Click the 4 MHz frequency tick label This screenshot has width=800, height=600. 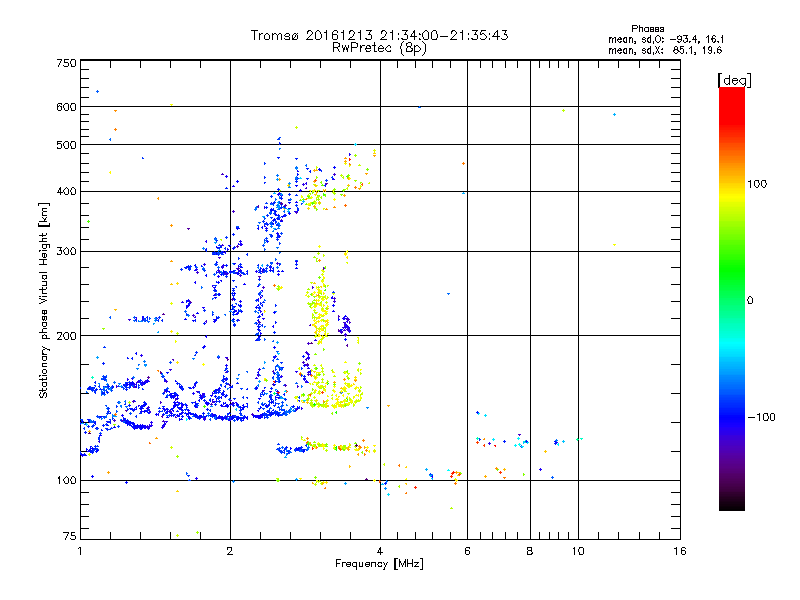tap(380, 551)
